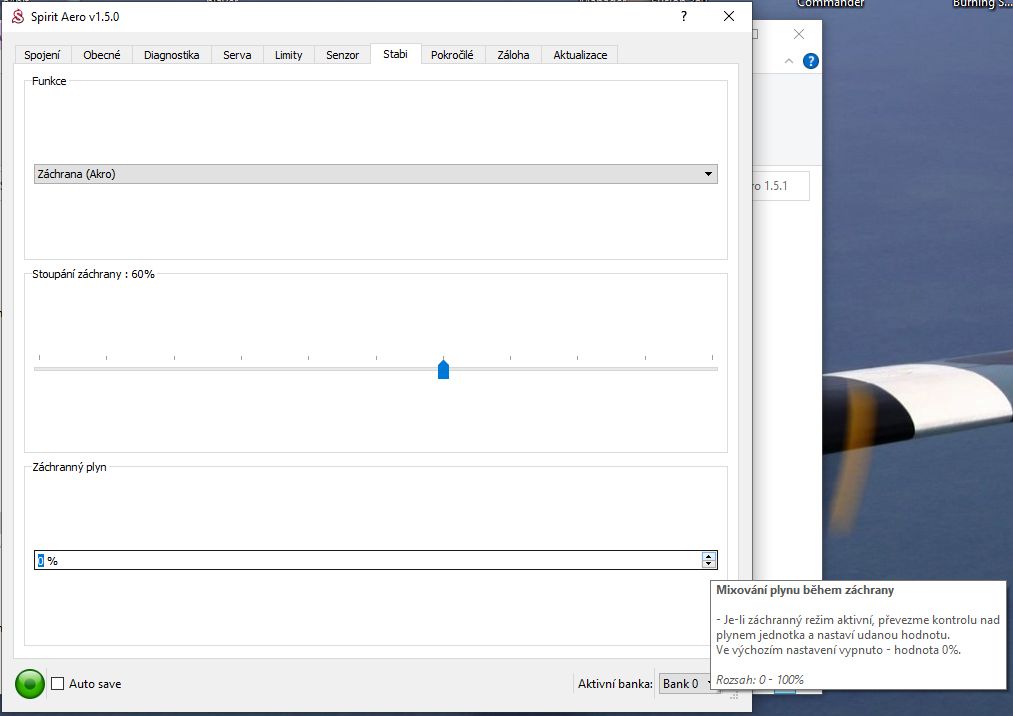Close the Spirit Aero window
Screen dimensions: 1013x716
point(729,17)
